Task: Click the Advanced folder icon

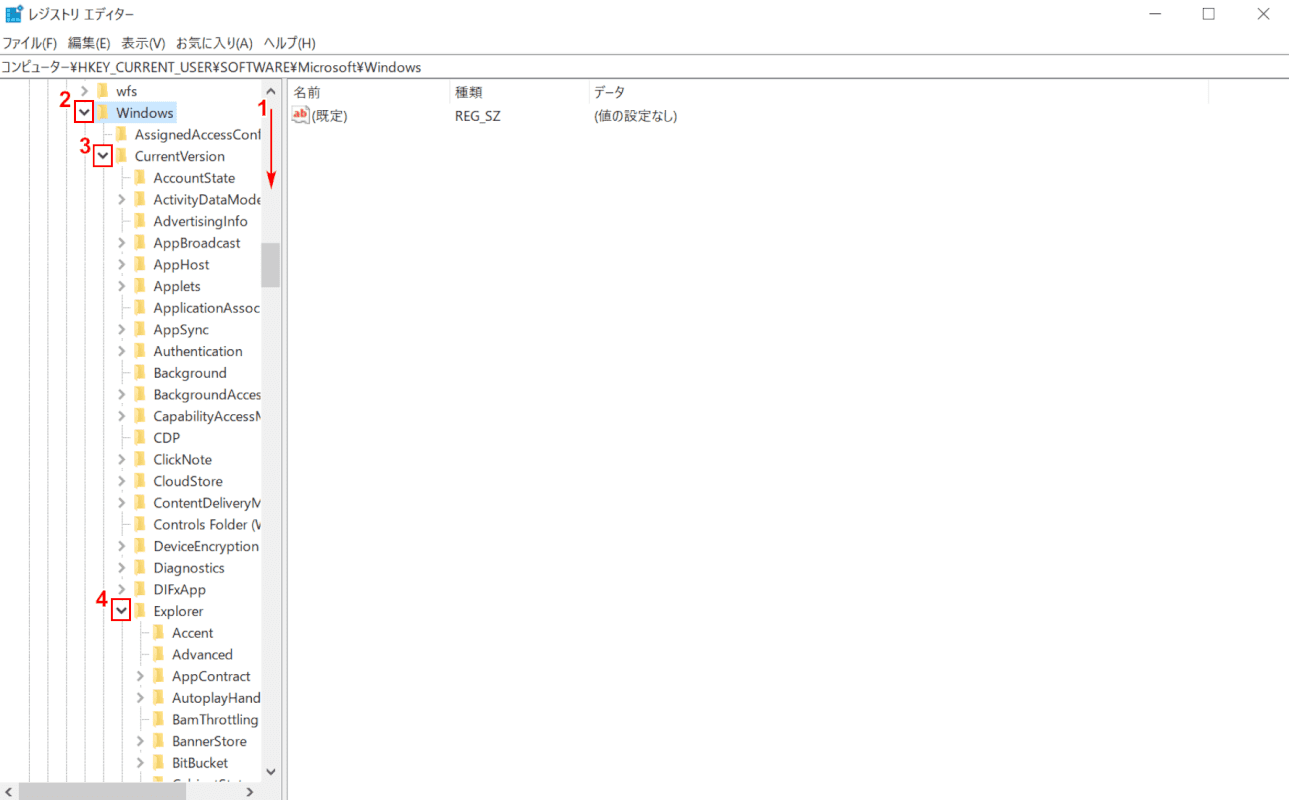Action: click(158, 655)
